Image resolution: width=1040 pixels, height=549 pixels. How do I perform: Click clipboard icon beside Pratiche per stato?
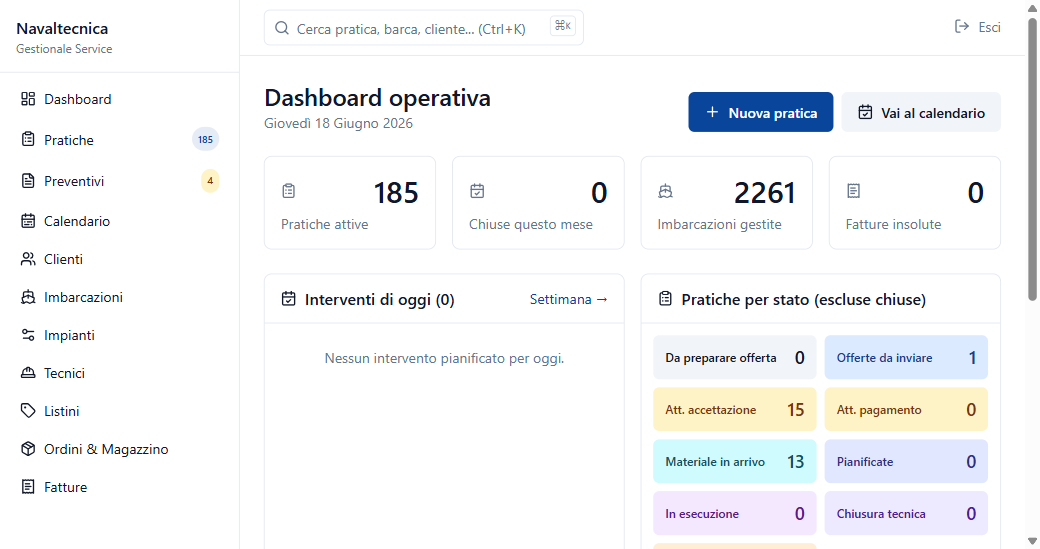pyautogui.click(x=665, y=299)
